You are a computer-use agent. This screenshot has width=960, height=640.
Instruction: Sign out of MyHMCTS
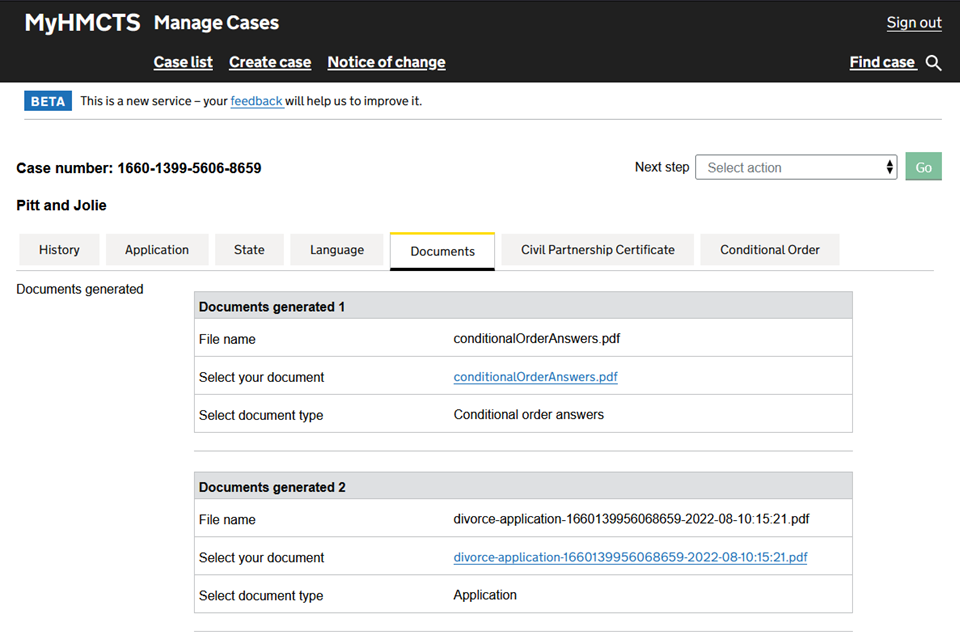coord(914,23)
